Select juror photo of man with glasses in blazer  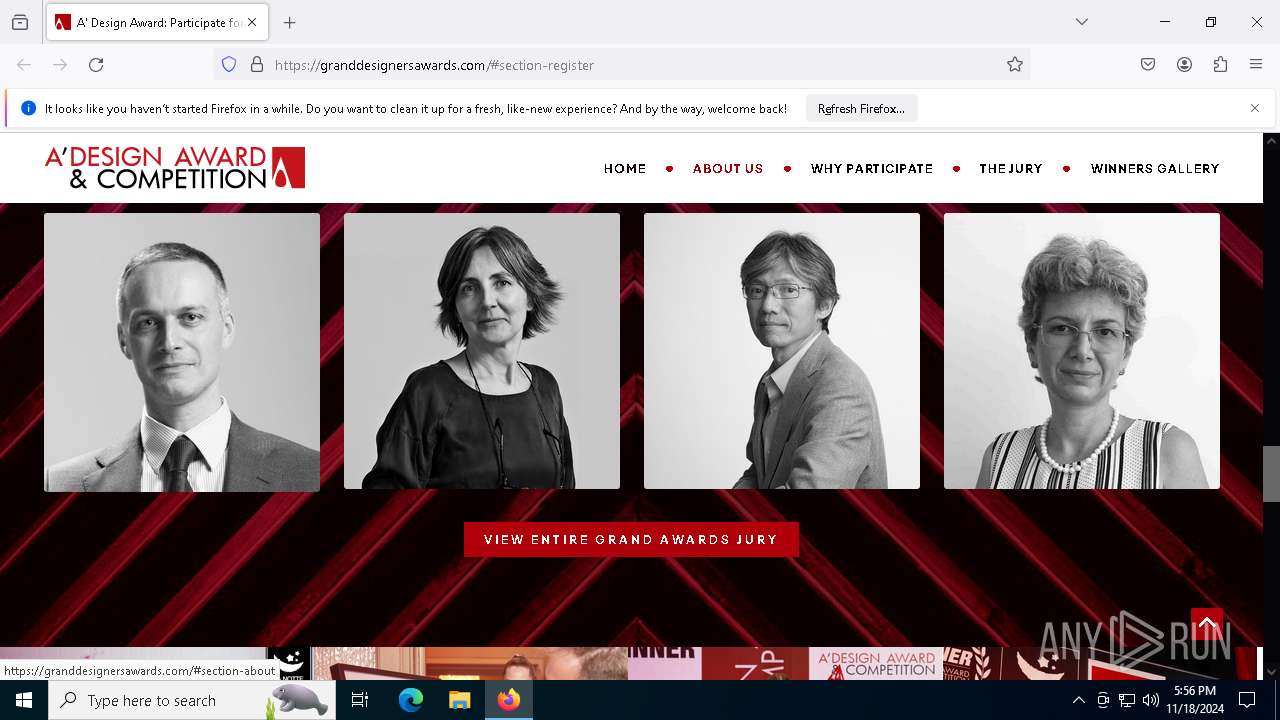(x=782, y=351)
